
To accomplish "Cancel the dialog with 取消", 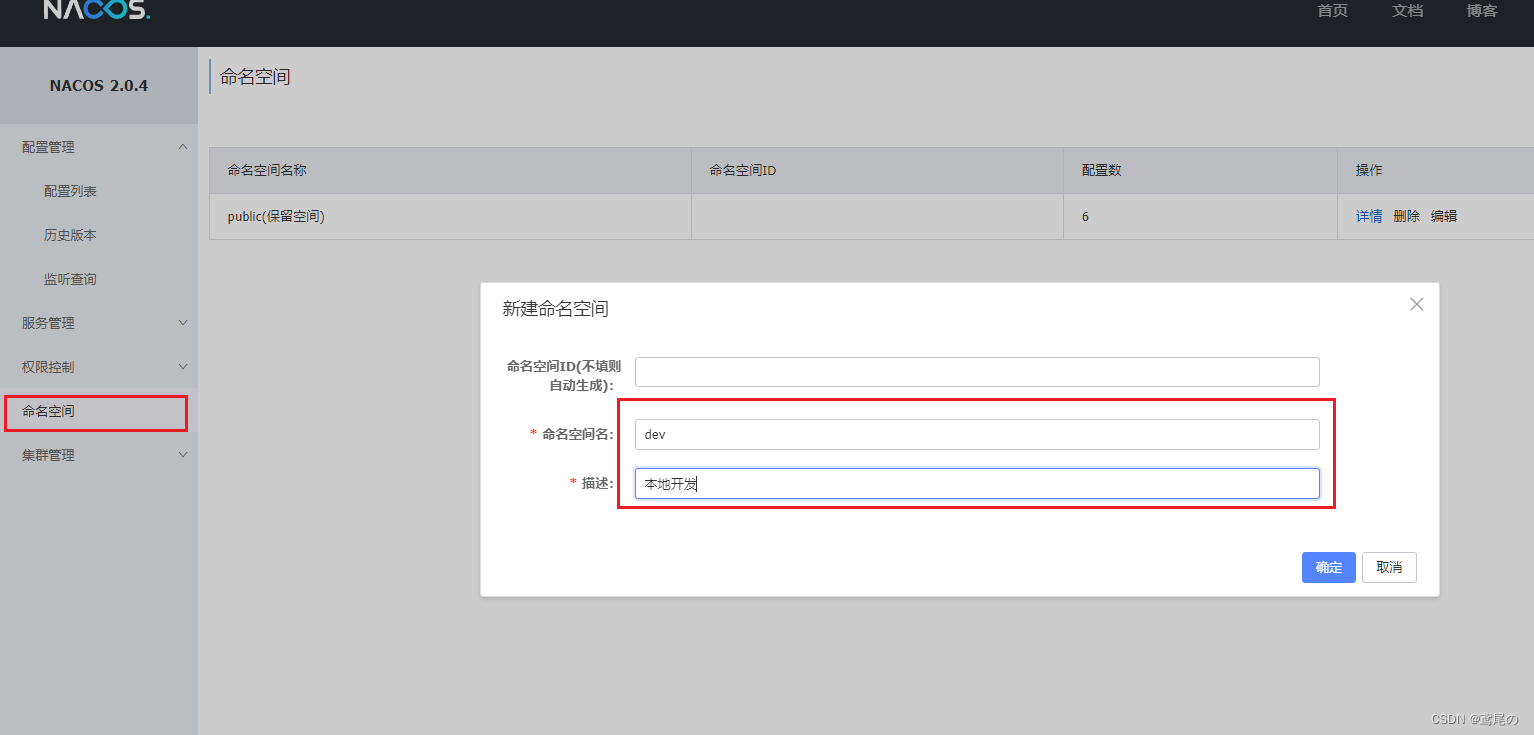I will click(x=1389, y=567).
